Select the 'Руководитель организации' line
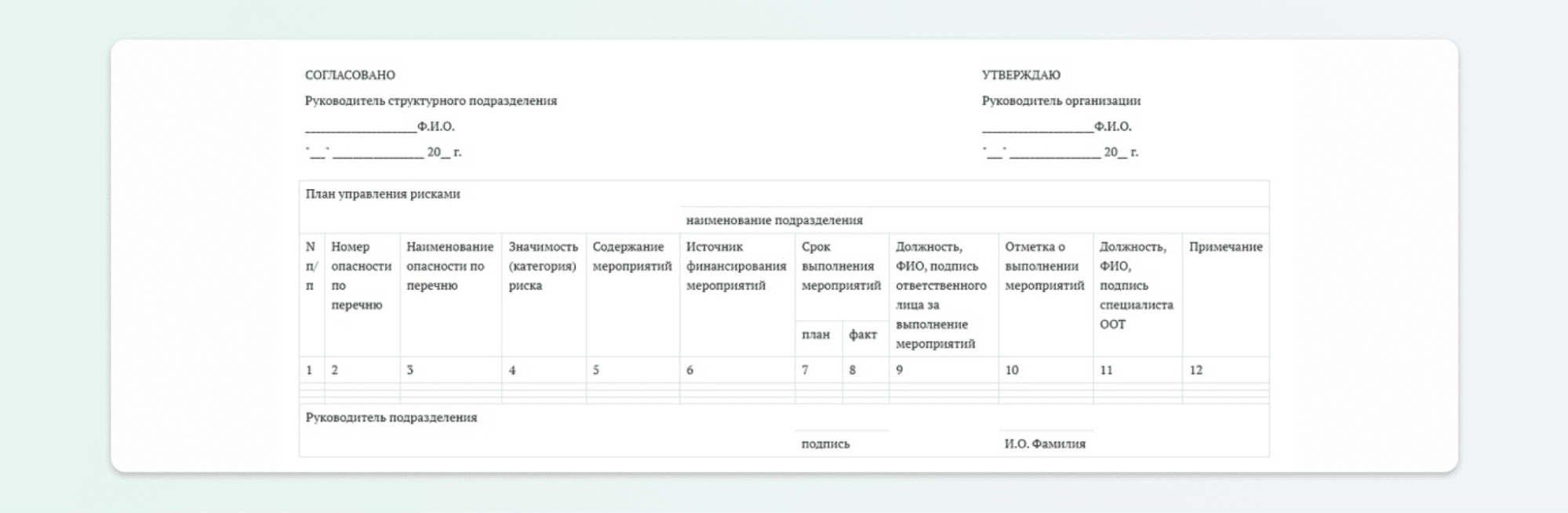This screenshot has height=513, width=1568. [1060, 101]
